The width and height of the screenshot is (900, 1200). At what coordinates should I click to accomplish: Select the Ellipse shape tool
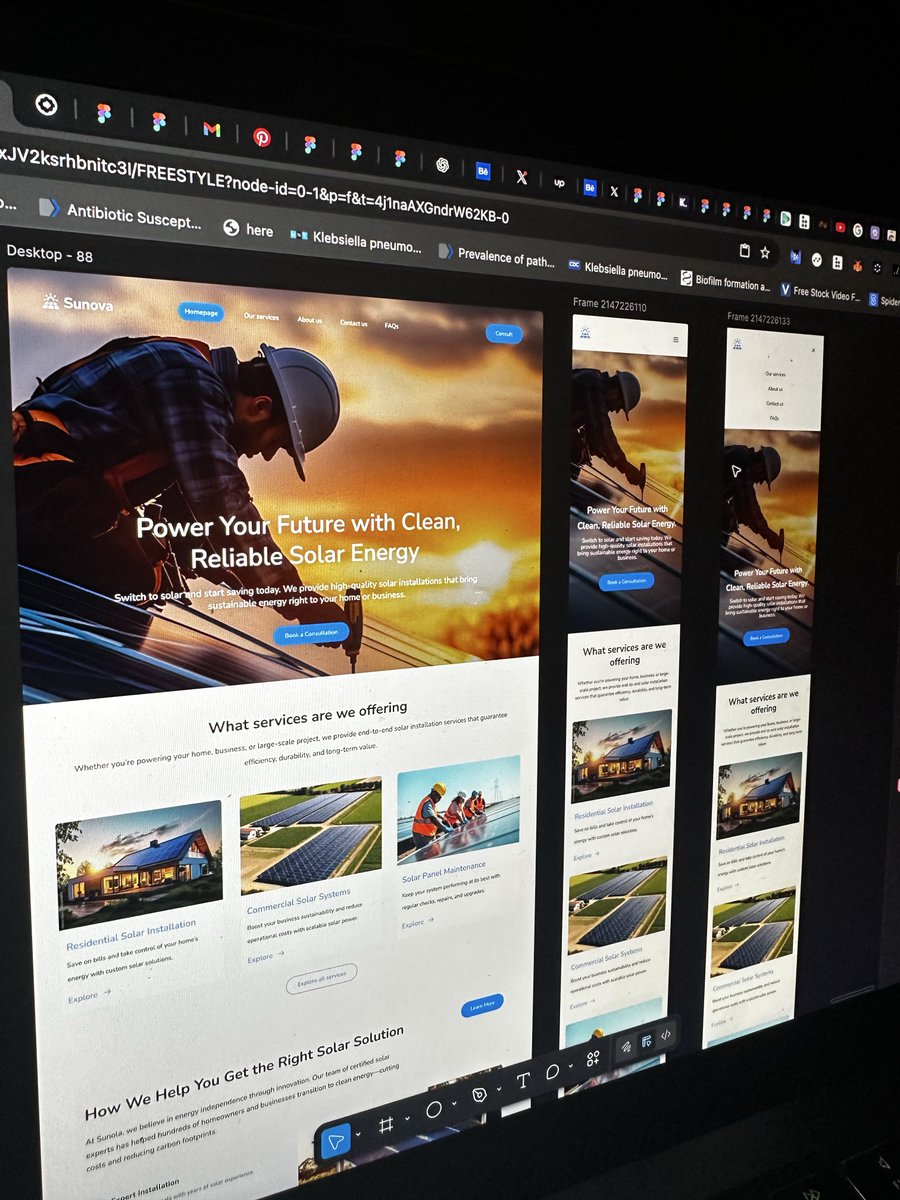[x=434, y=1109]
